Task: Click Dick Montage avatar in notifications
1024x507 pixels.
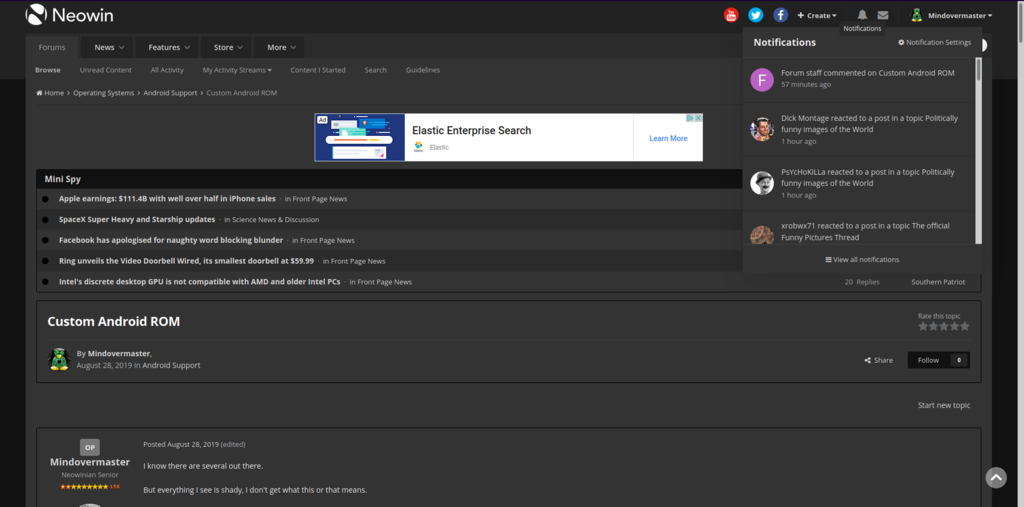Action: [x=761, y=129]
